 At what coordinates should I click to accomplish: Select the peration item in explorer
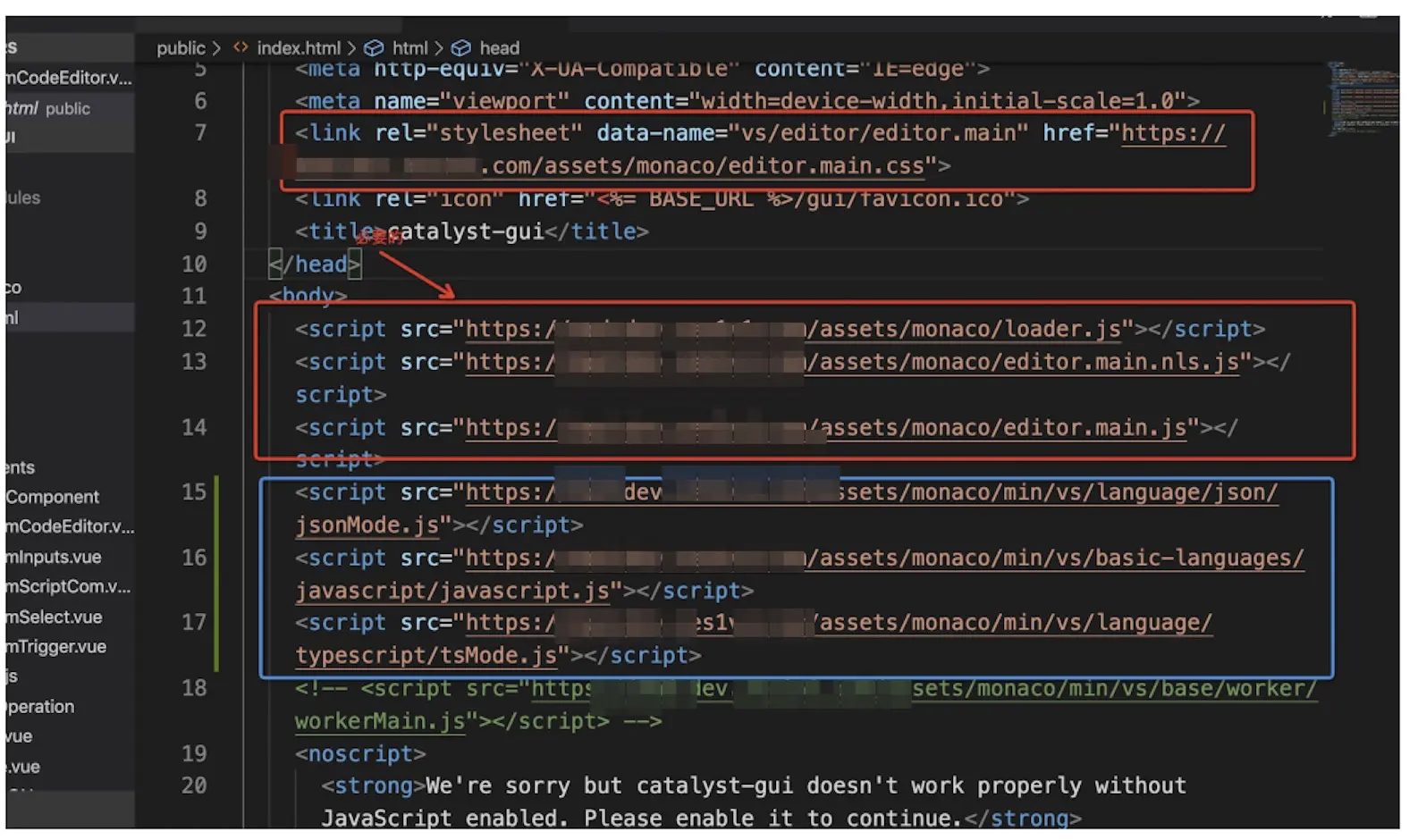pos(40,706)
